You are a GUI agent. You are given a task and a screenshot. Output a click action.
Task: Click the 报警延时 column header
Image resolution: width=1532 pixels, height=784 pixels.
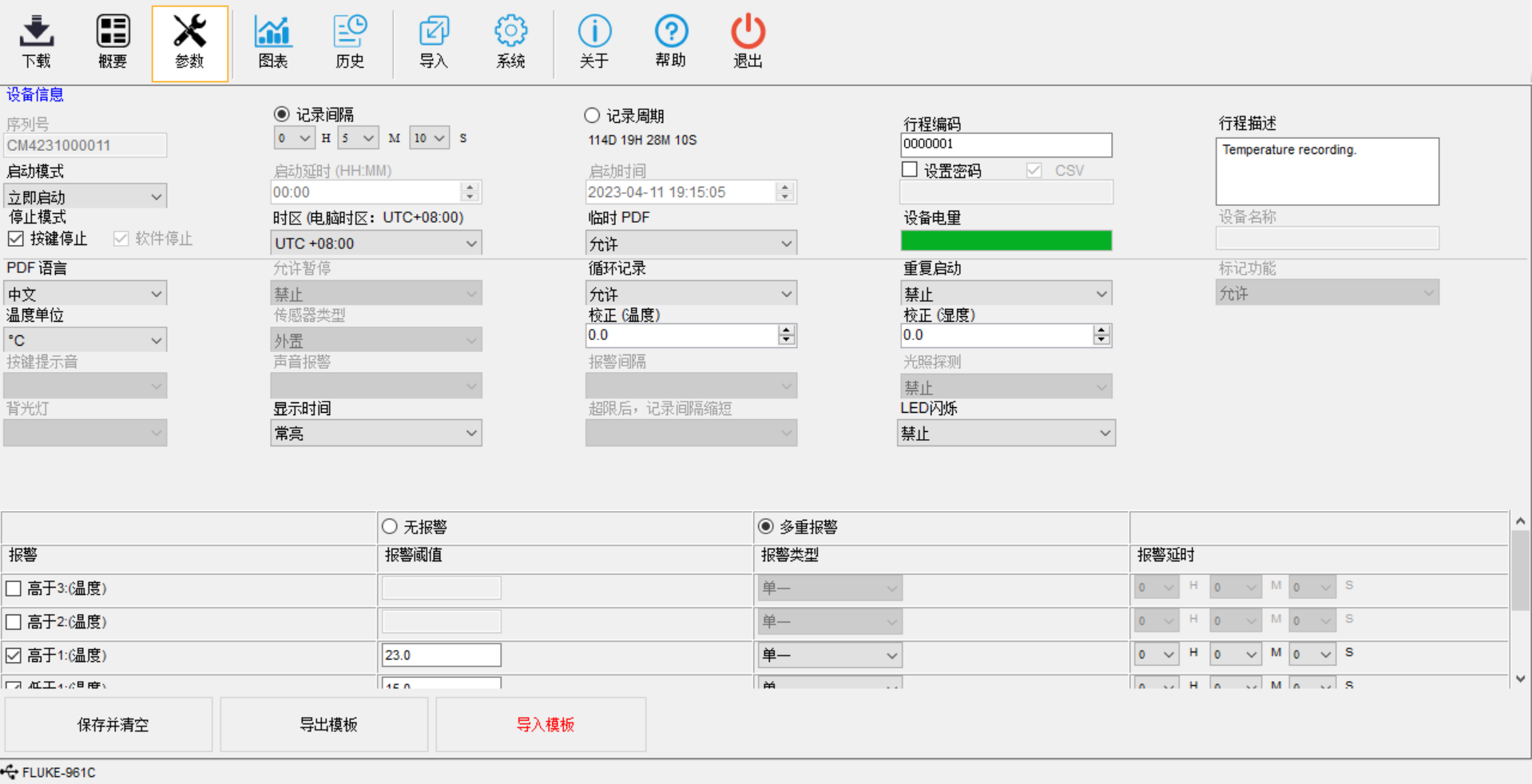click(x=1166, y=555)
